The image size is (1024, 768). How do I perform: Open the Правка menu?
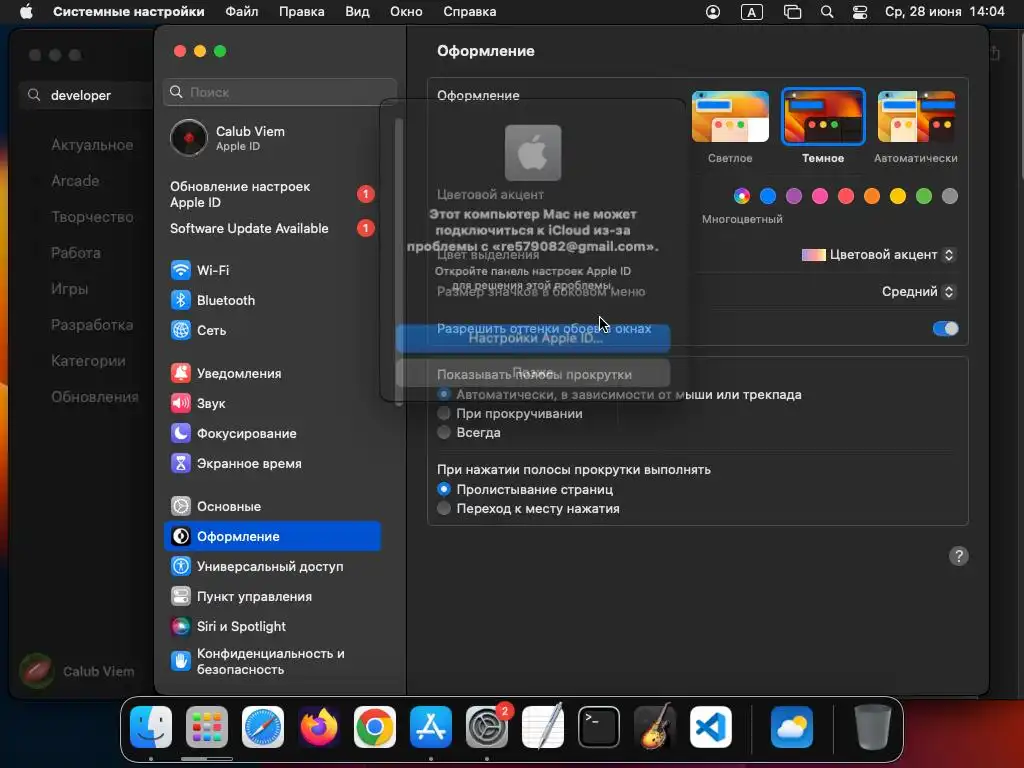point(302,12)
